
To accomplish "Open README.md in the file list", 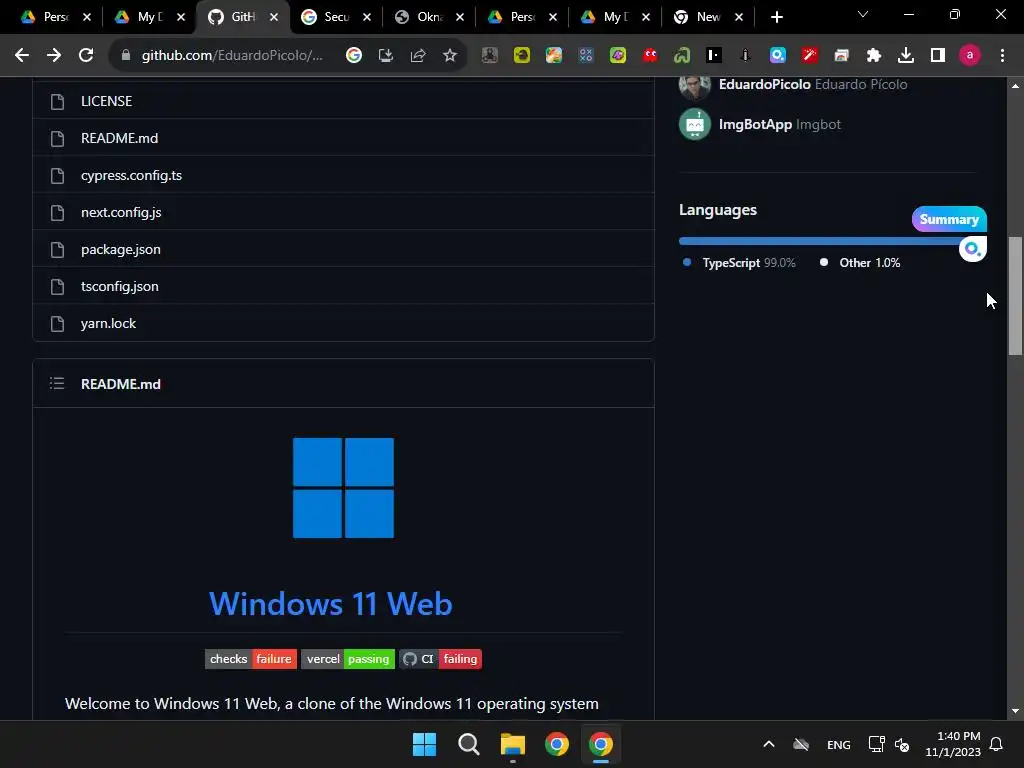I will coord(120,138).
